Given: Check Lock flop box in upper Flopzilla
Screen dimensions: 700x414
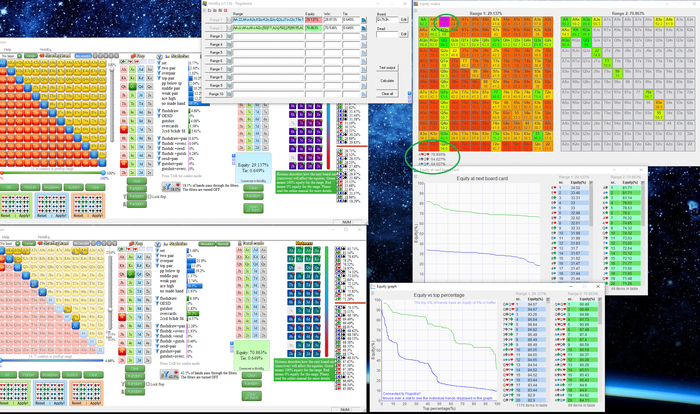Looking at the screenshot, I should pos(150,197).
